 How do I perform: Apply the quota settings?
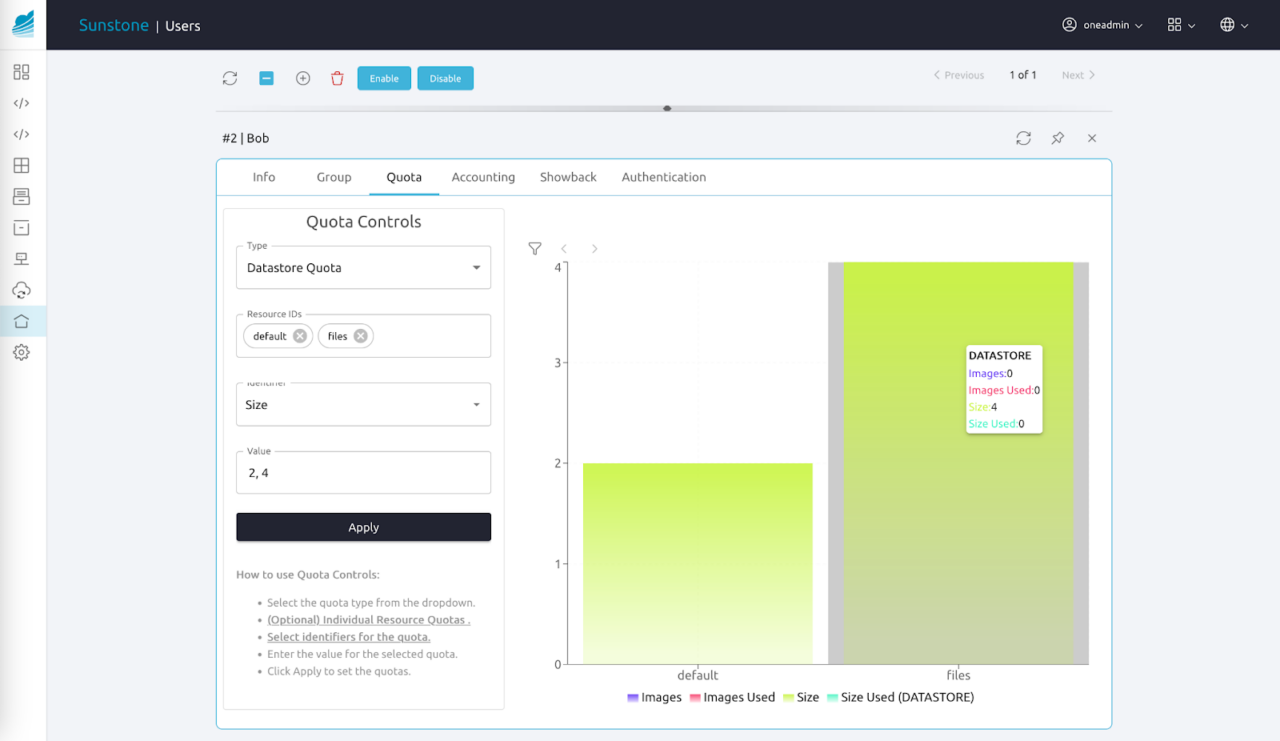(x=363, y=527)
